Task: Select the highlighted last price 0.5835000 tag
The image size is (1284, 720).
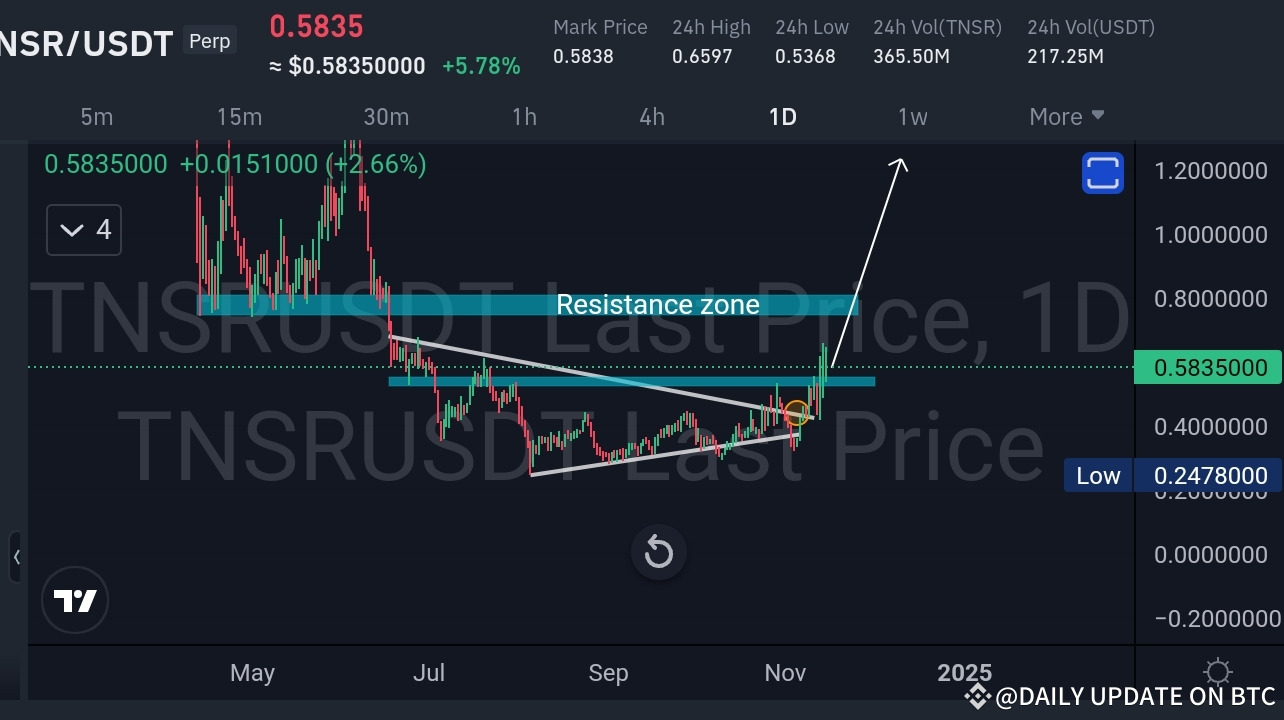Action: 1207,367
